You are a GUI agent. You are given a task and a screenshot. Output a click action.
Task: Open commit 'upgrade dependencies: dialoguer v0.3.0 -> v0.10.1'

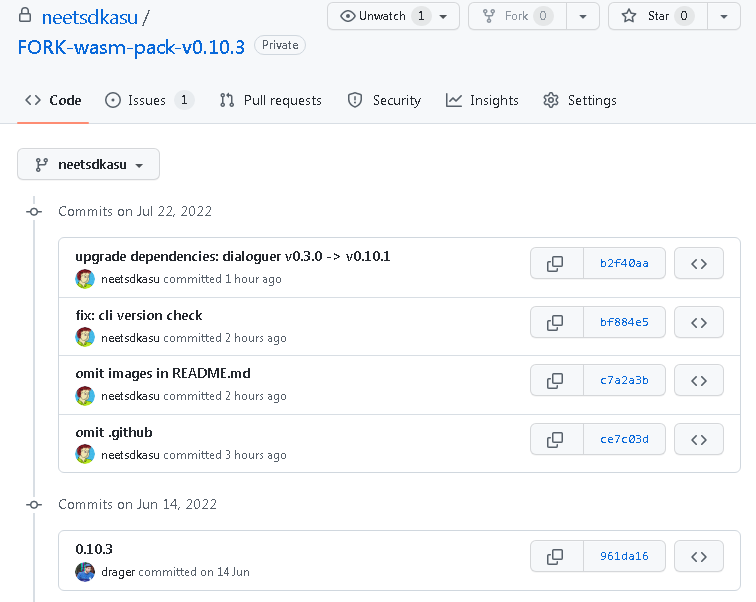[232, 256]
